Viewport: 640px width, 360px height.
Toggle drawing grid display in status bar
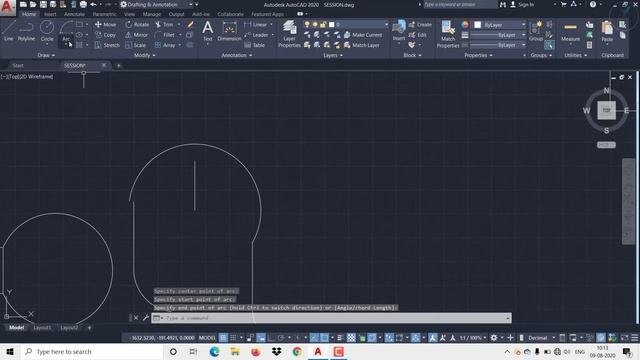223,338
